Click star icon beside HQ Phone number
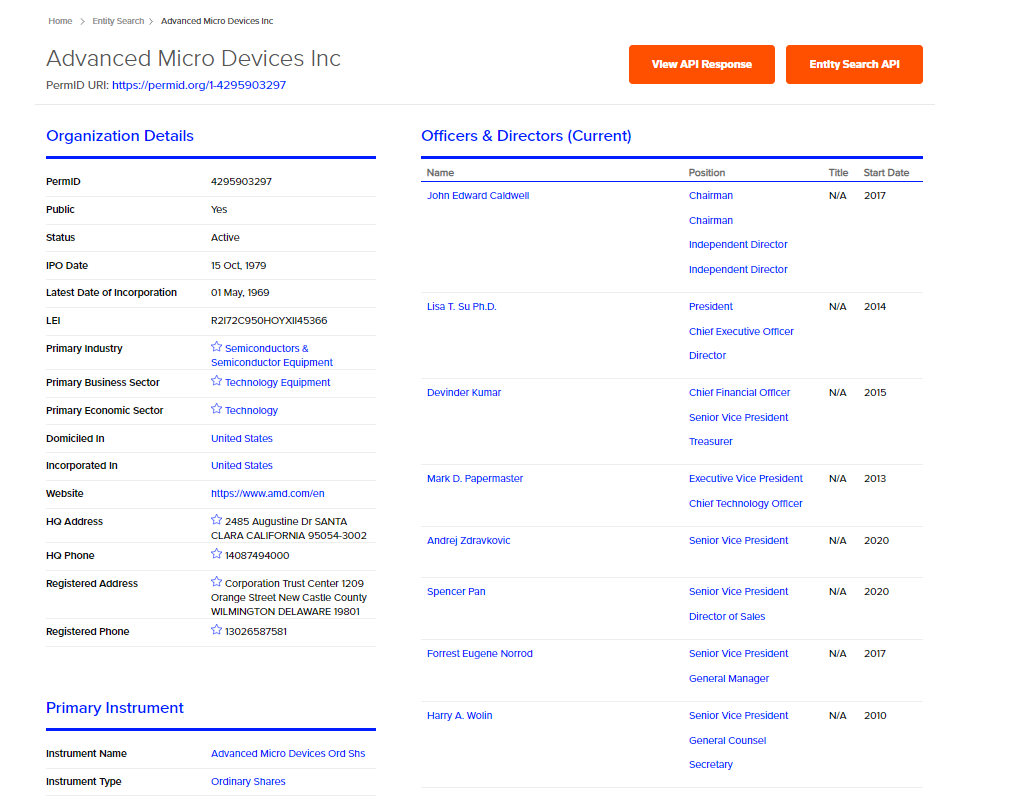This screenshot has height=803, width=1019. (216, 554)
